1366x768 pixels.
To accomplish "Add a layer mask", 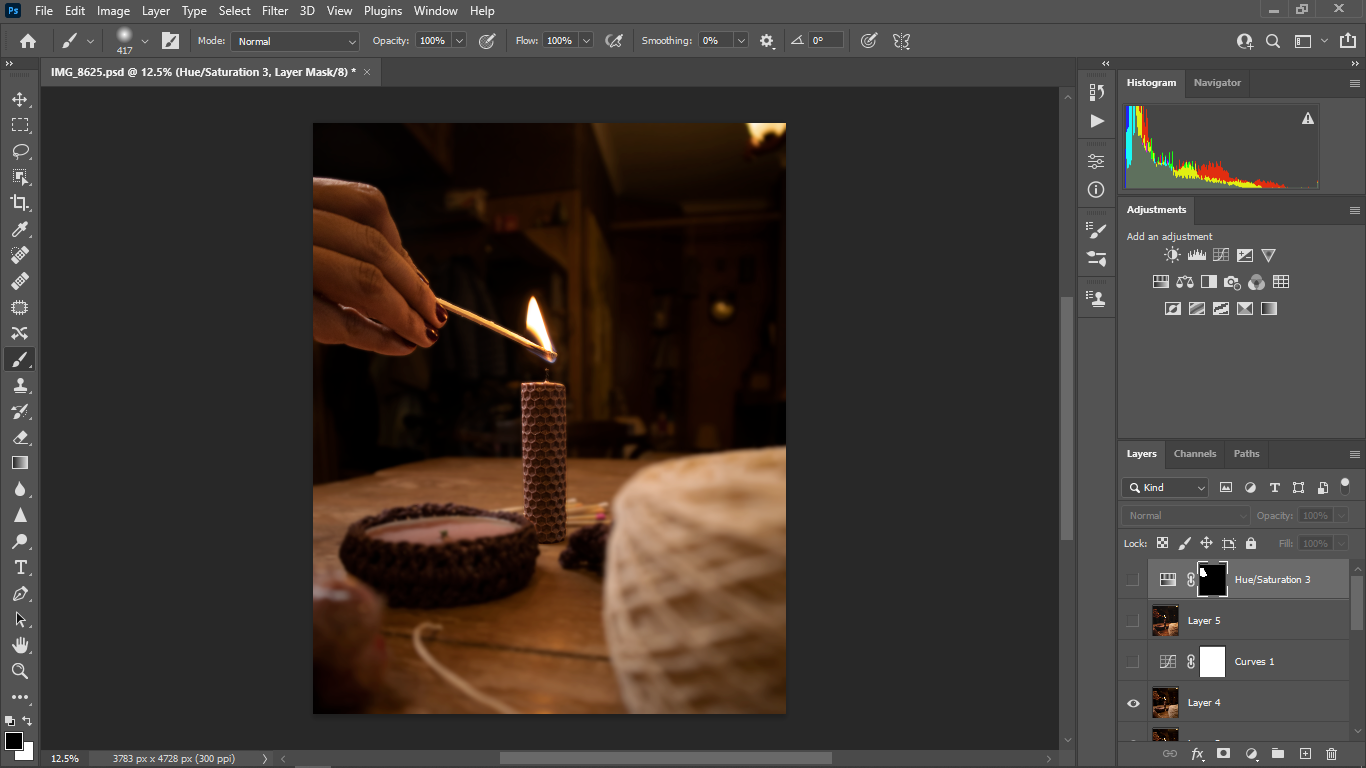I will 1223,753.
